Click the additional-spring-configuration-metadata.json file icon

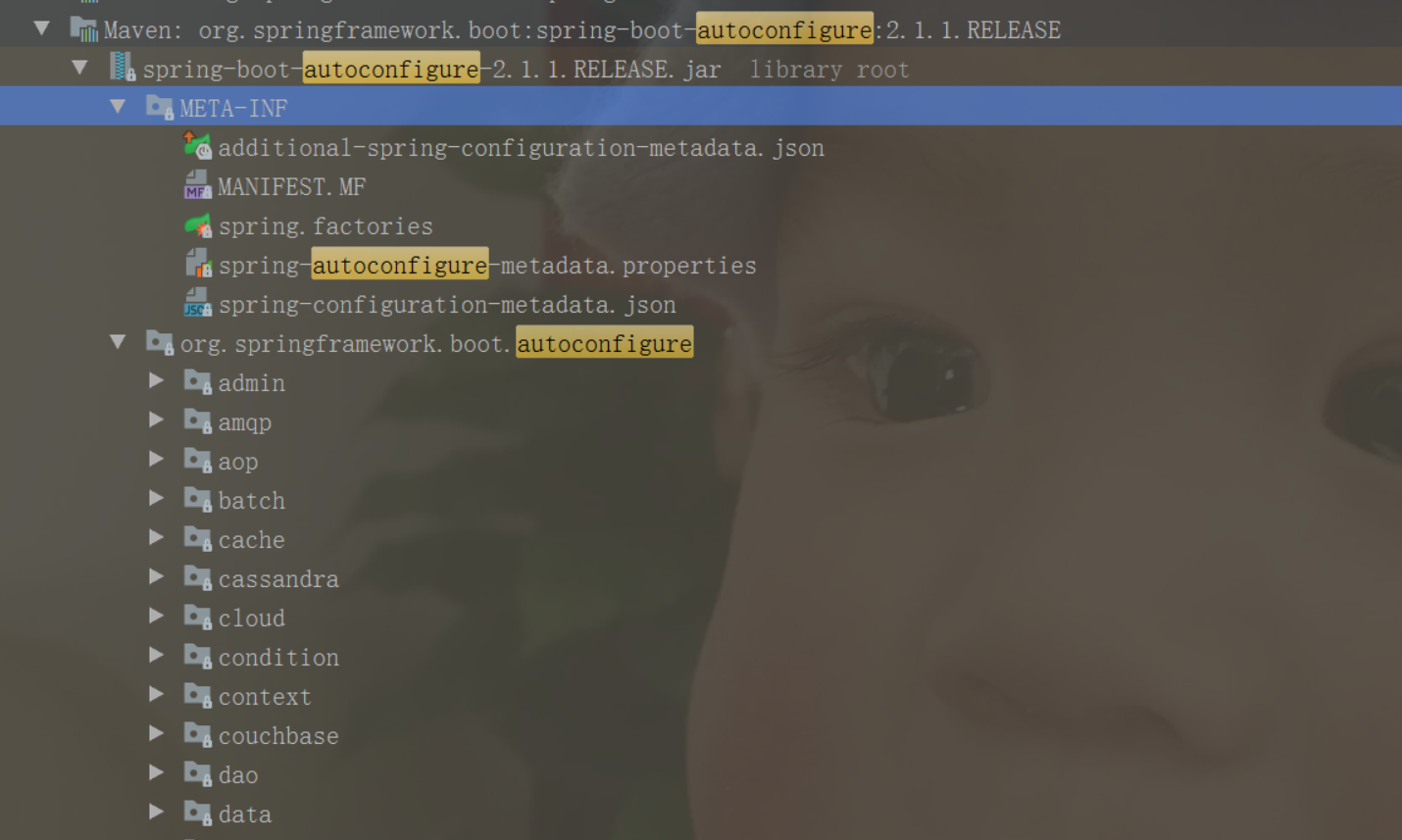(197, 146)
